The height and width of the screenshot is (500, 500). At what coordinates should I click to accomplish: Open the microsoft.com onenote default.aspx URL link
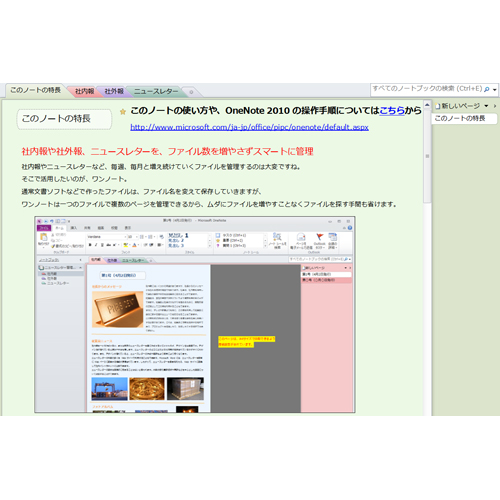(249, 127)
